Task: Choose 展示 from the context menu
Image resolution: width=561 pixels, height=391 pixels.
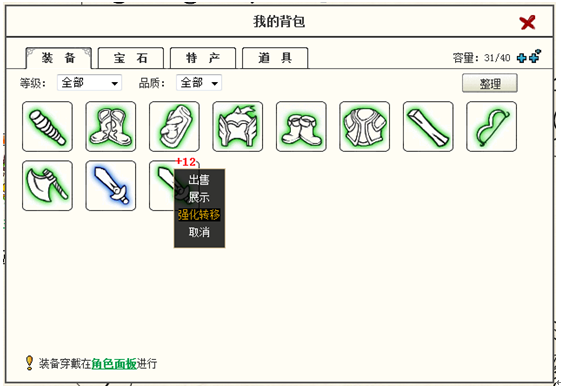Action: click(x=199, y=197)
